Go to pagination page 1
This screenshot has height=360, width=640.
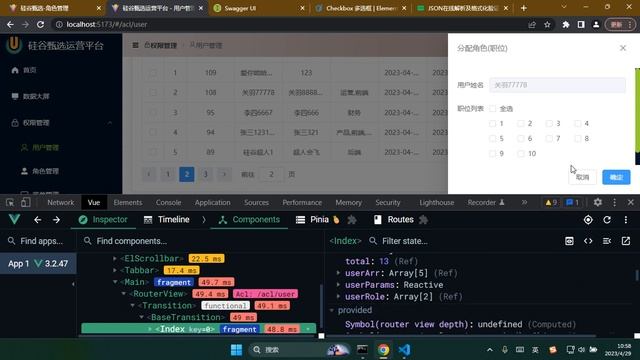point(167,174)
